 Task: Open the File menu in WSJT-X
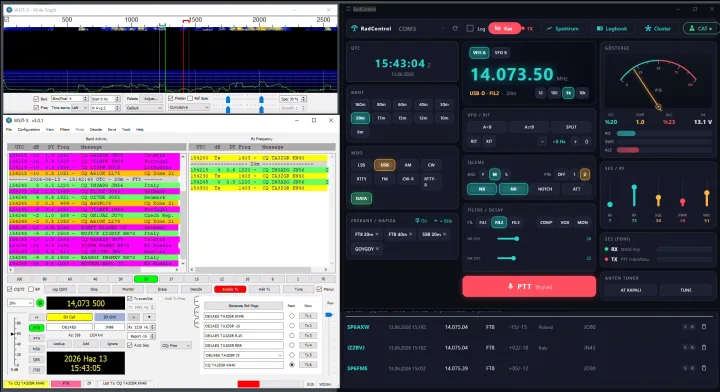[9, 129]
